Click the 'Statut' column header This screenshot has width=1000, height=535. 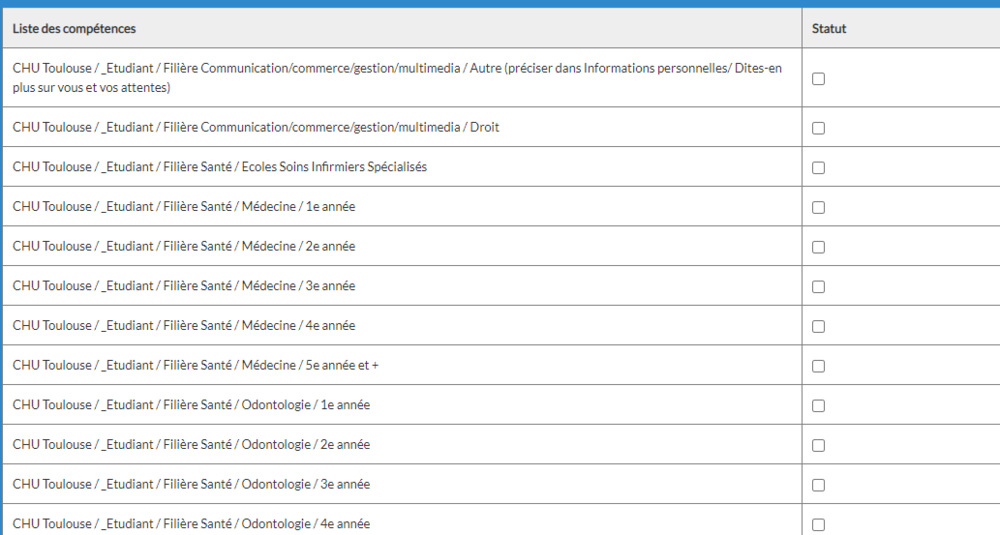click(829, 29)
